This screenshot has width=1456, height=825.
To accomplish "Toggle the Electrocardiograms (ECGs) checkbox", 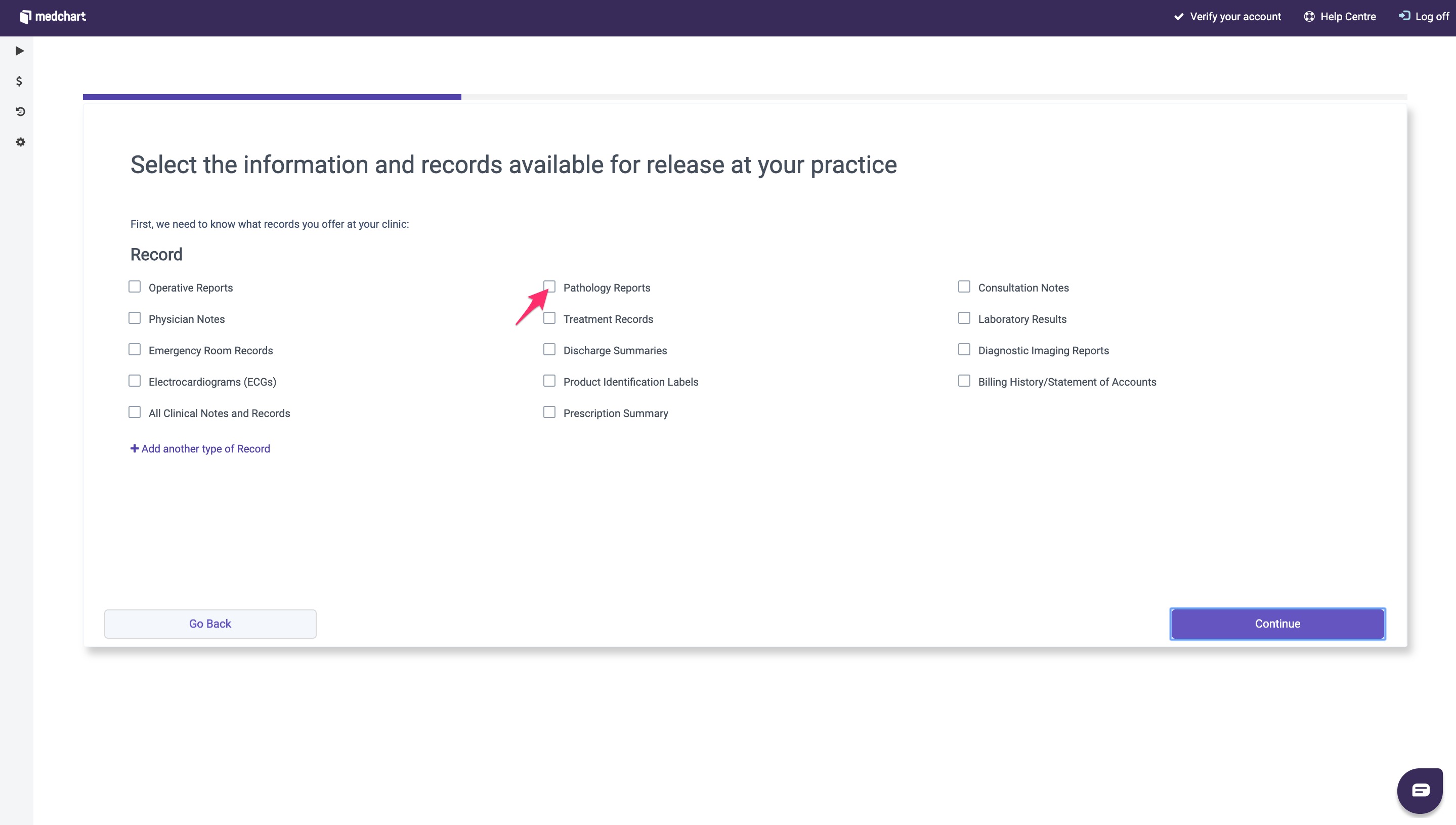I will (134, 381).
